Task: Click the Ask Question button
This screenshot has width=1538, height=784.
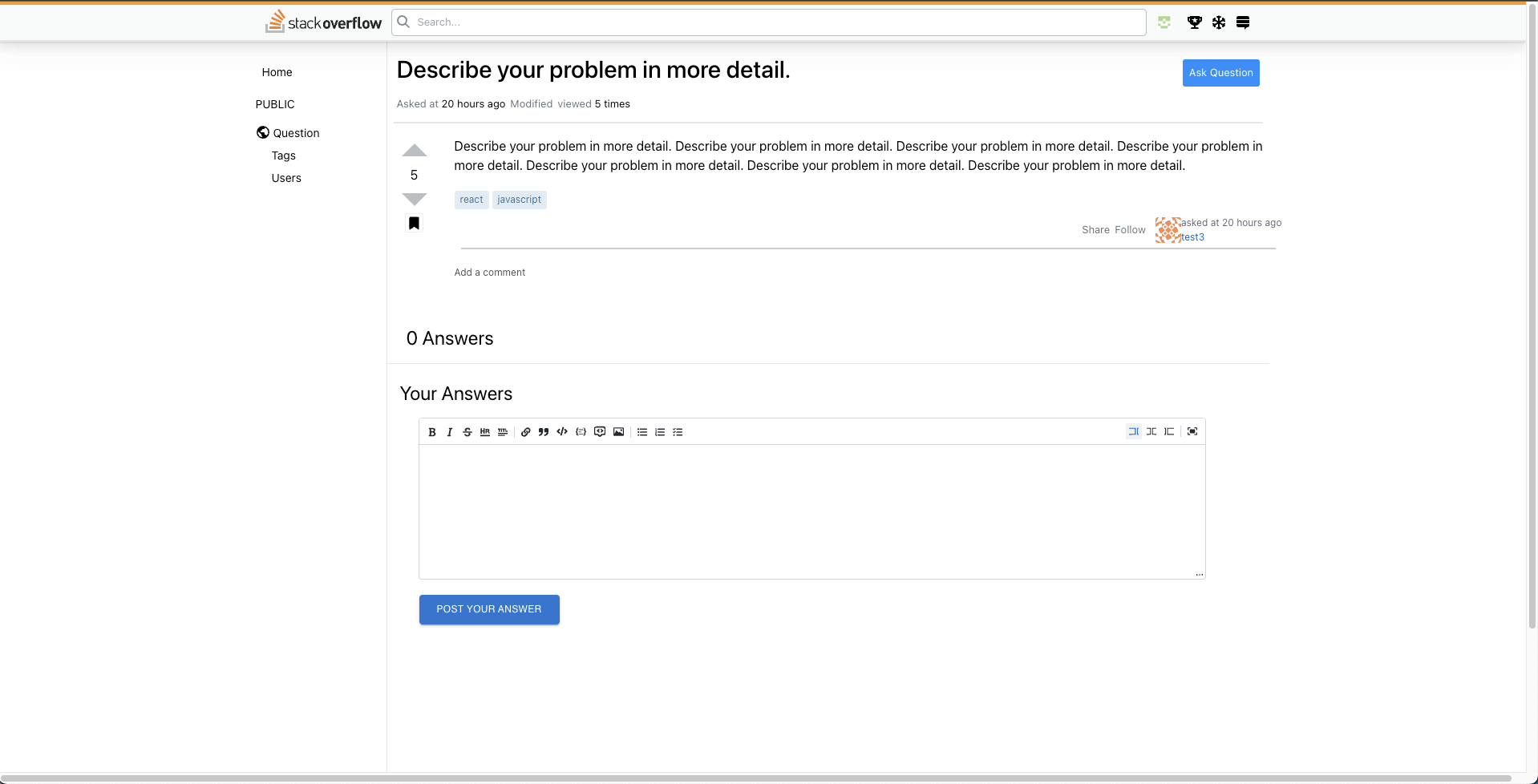Action: (x=1220, y=73)
